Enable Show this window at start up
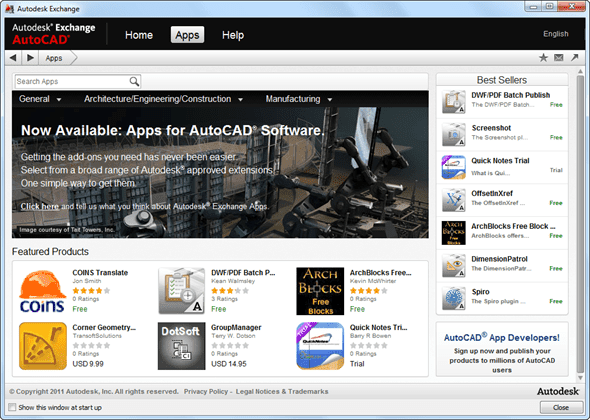Viewport: 590px width, 420px height. (x=12, y=407)
